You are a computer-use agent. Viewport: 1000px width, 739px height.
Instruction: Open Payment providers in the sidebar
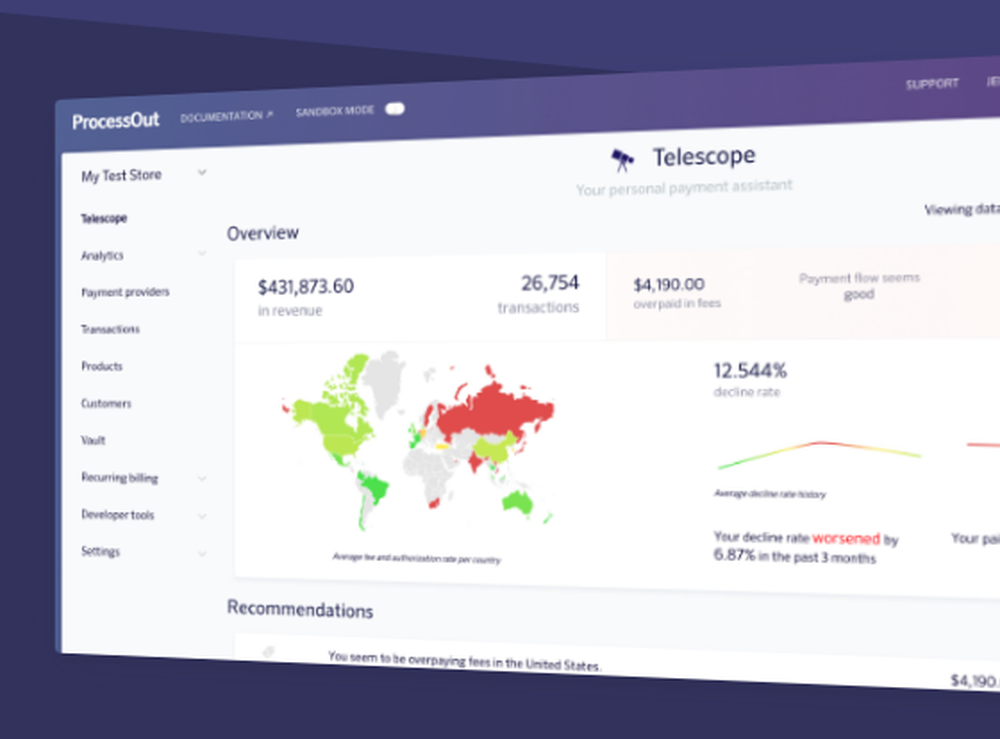tap(125, 292)
